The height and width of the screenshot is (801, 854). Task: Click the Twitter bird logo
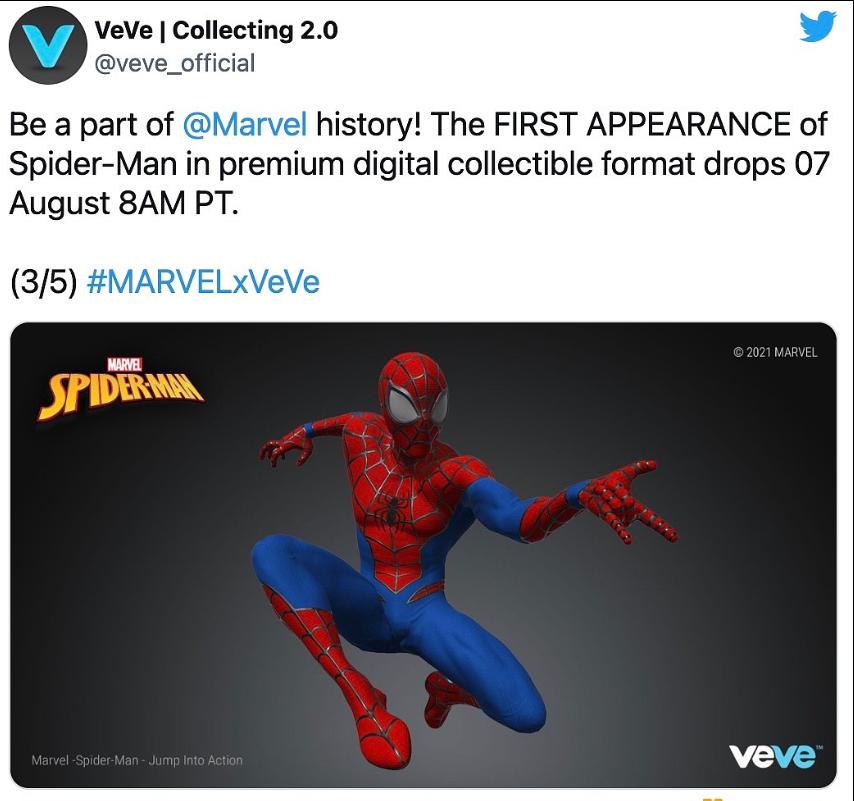[x=818, y=26]
